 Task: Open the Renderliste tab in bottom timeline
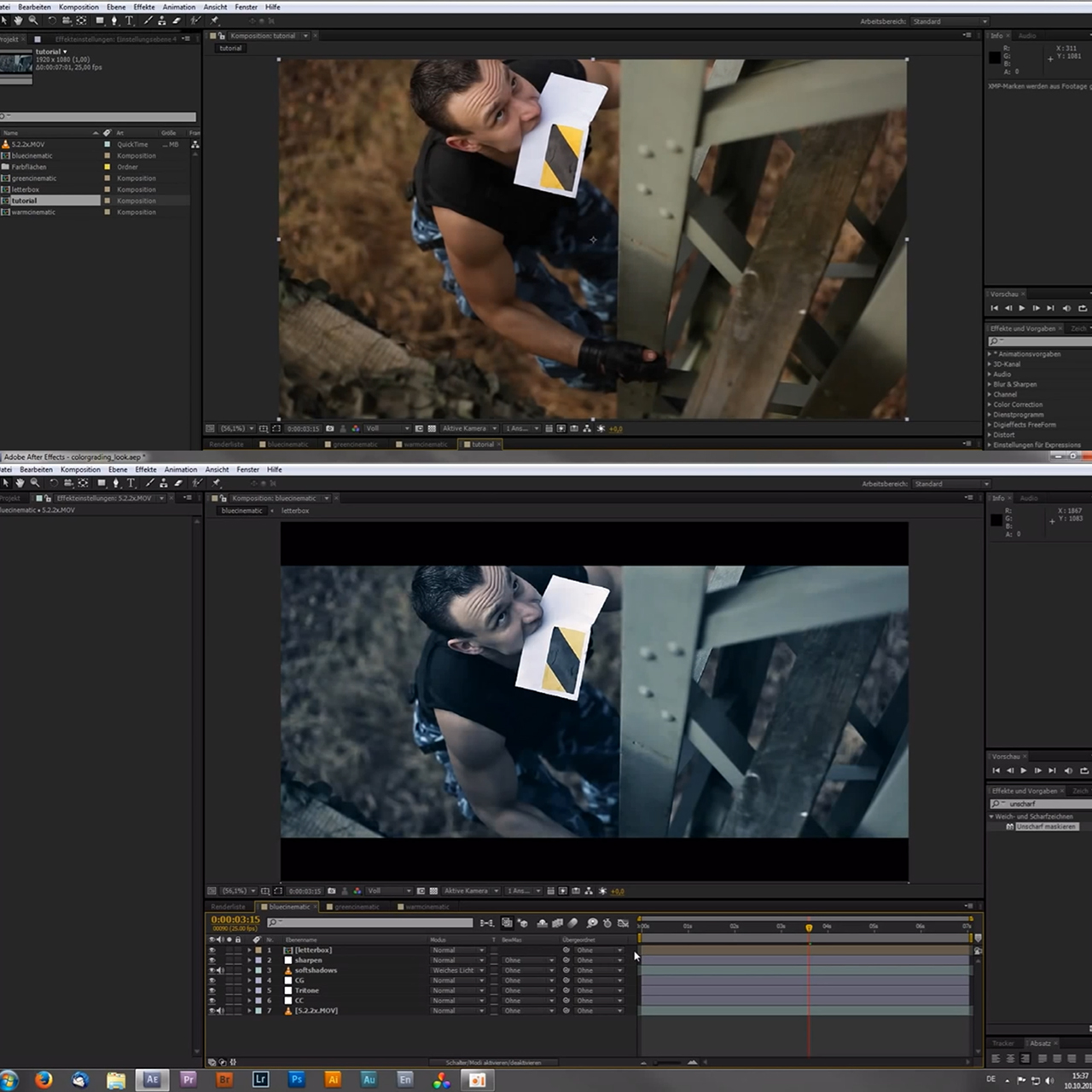pos(228,907)
